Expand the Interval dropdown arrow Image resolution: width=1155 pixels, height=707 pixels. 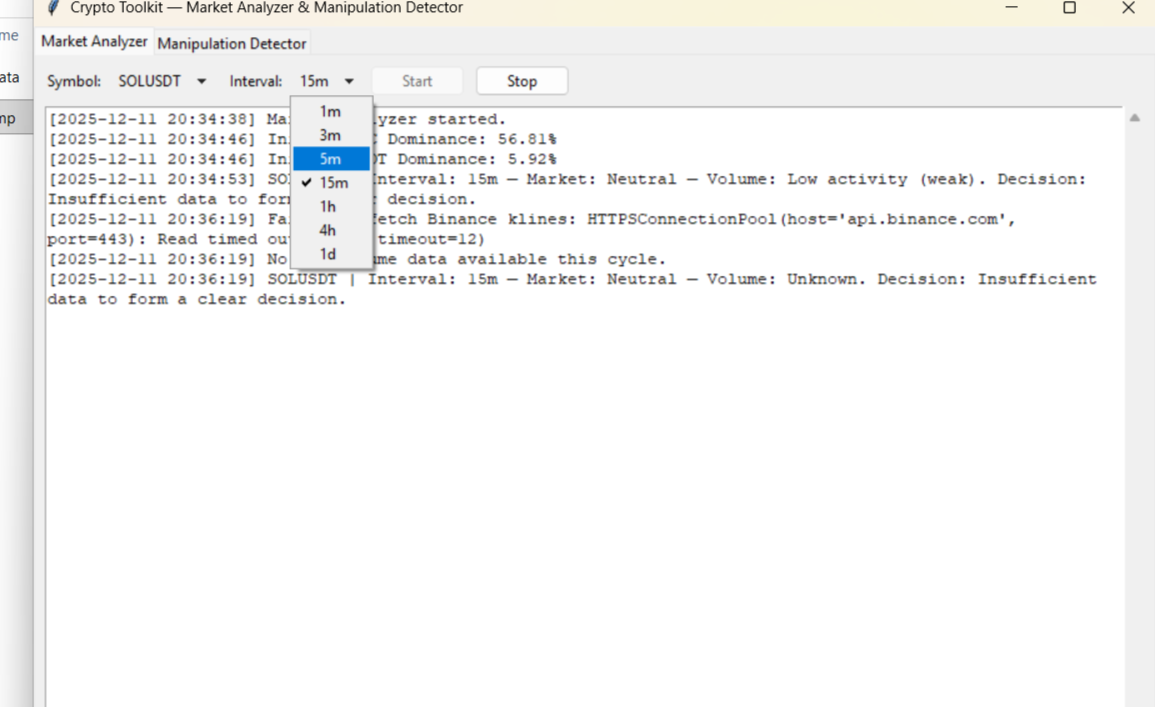point(349,81)
